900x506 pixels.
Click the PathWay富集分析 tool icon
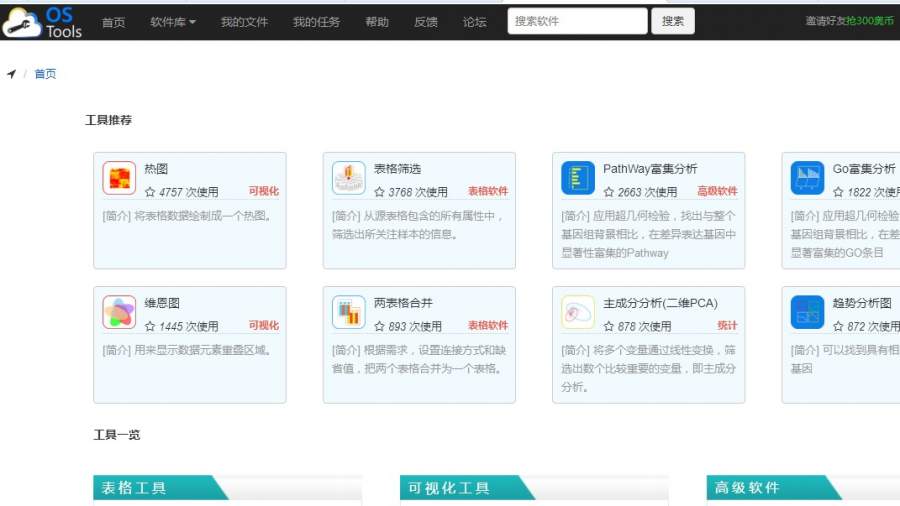pyautogui.click(x=578, y=178)
